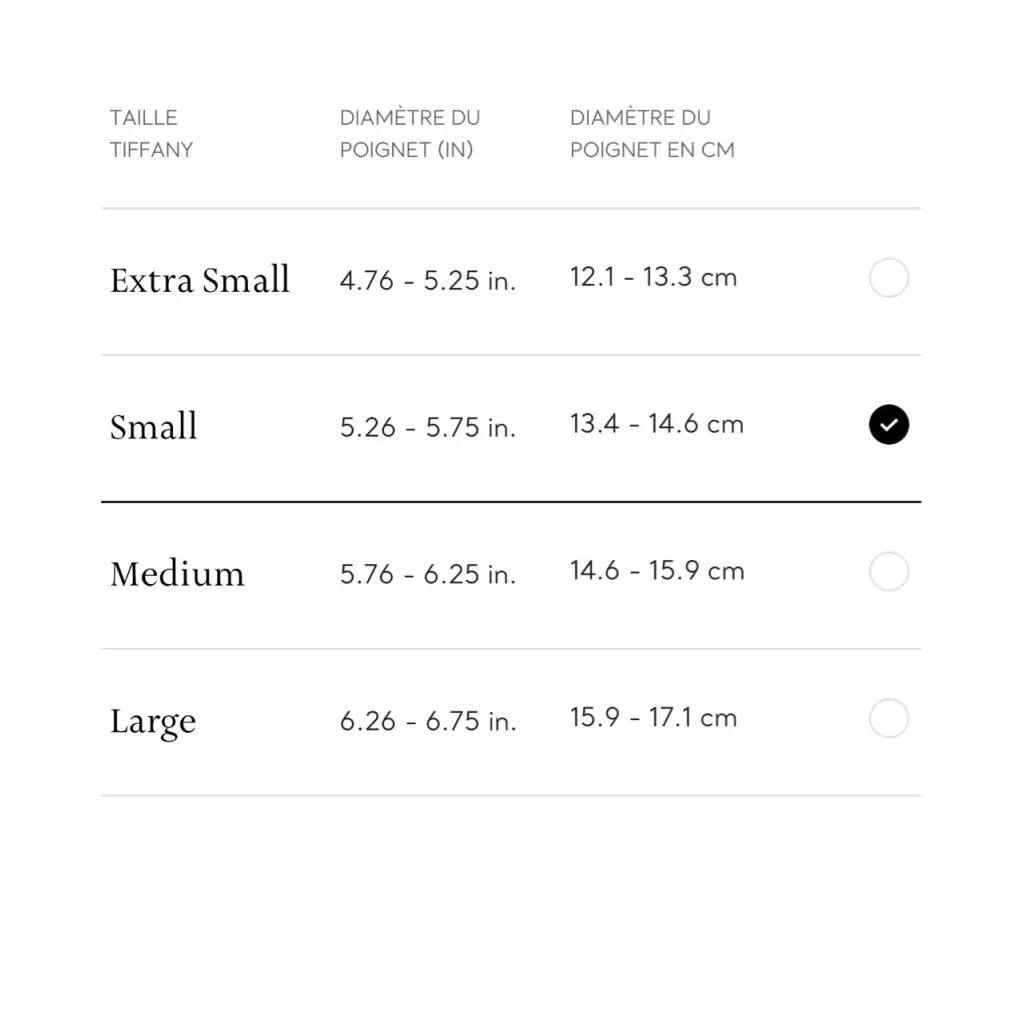Click the Extra Small size label
The width and height of the screenshot is (1024, 1024).
coord(200,280)
